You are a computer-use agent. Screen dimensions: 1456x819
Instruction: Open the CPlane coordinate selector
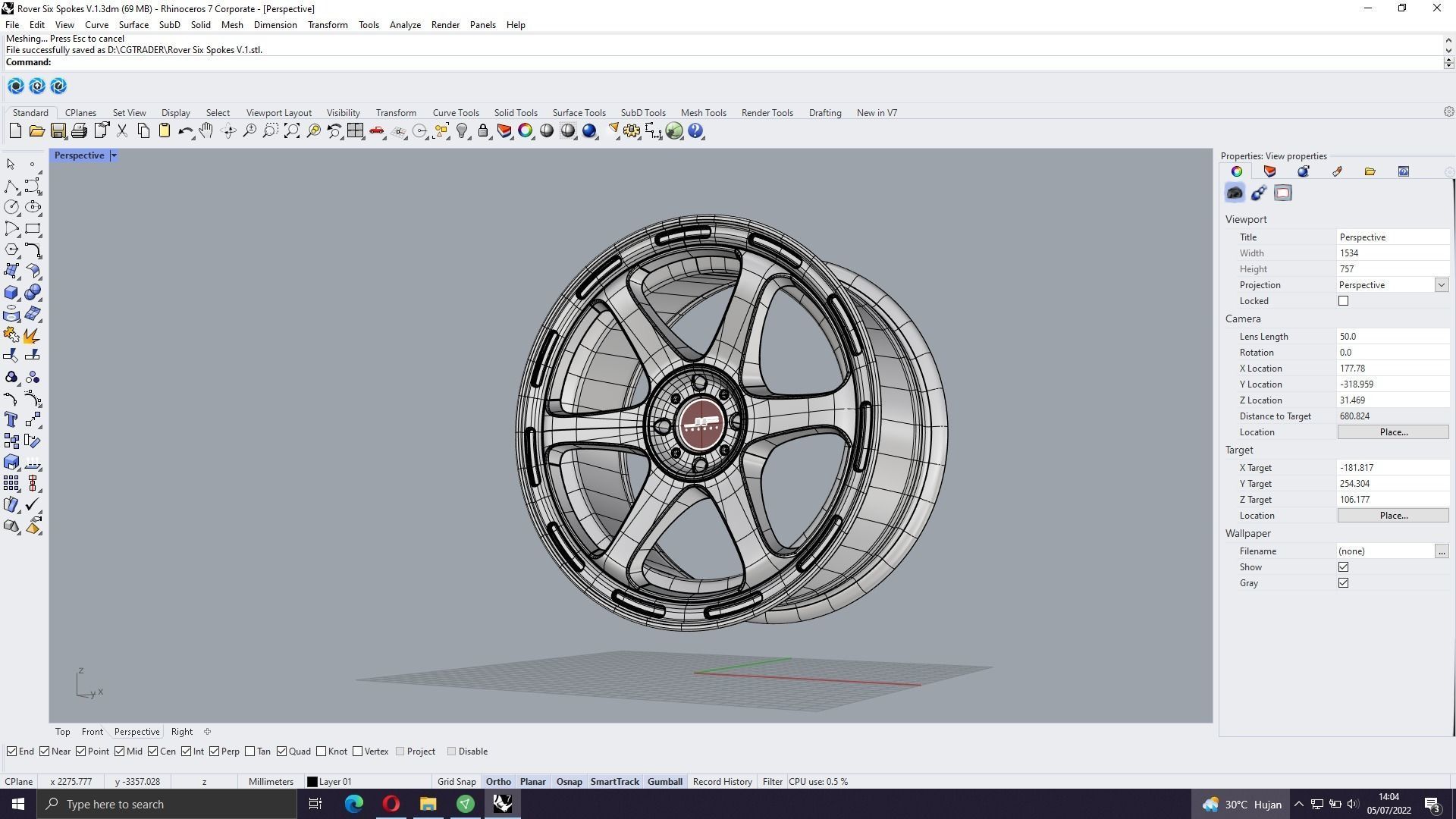tap(19, 782)
